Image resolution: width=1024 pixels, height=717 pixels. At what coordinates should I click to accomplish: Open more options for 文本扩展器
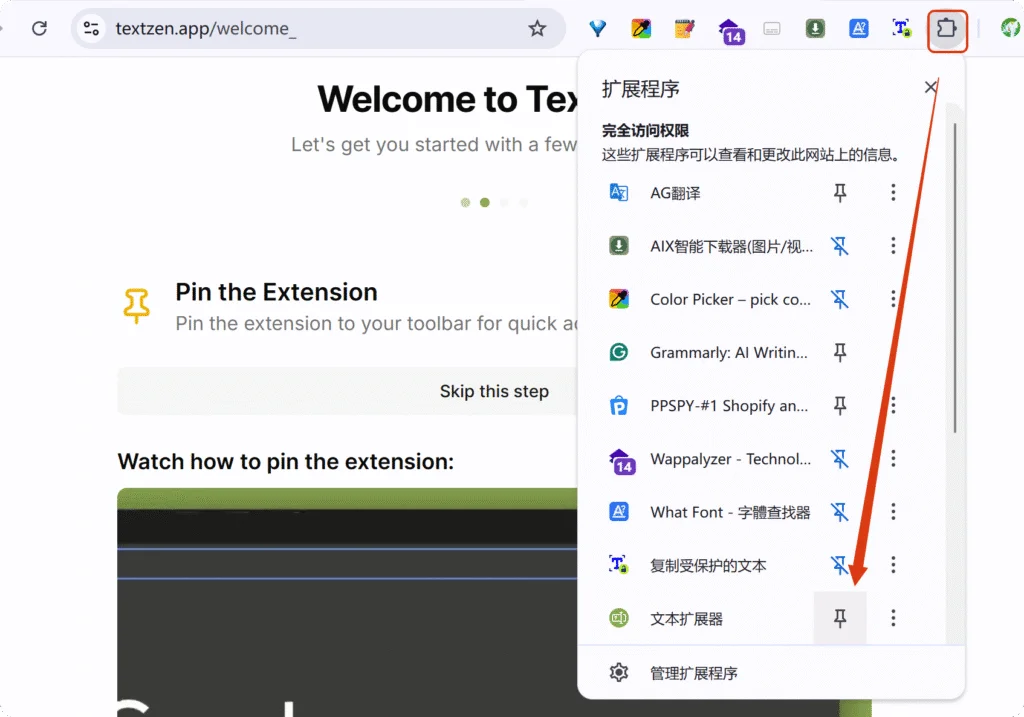893,619
